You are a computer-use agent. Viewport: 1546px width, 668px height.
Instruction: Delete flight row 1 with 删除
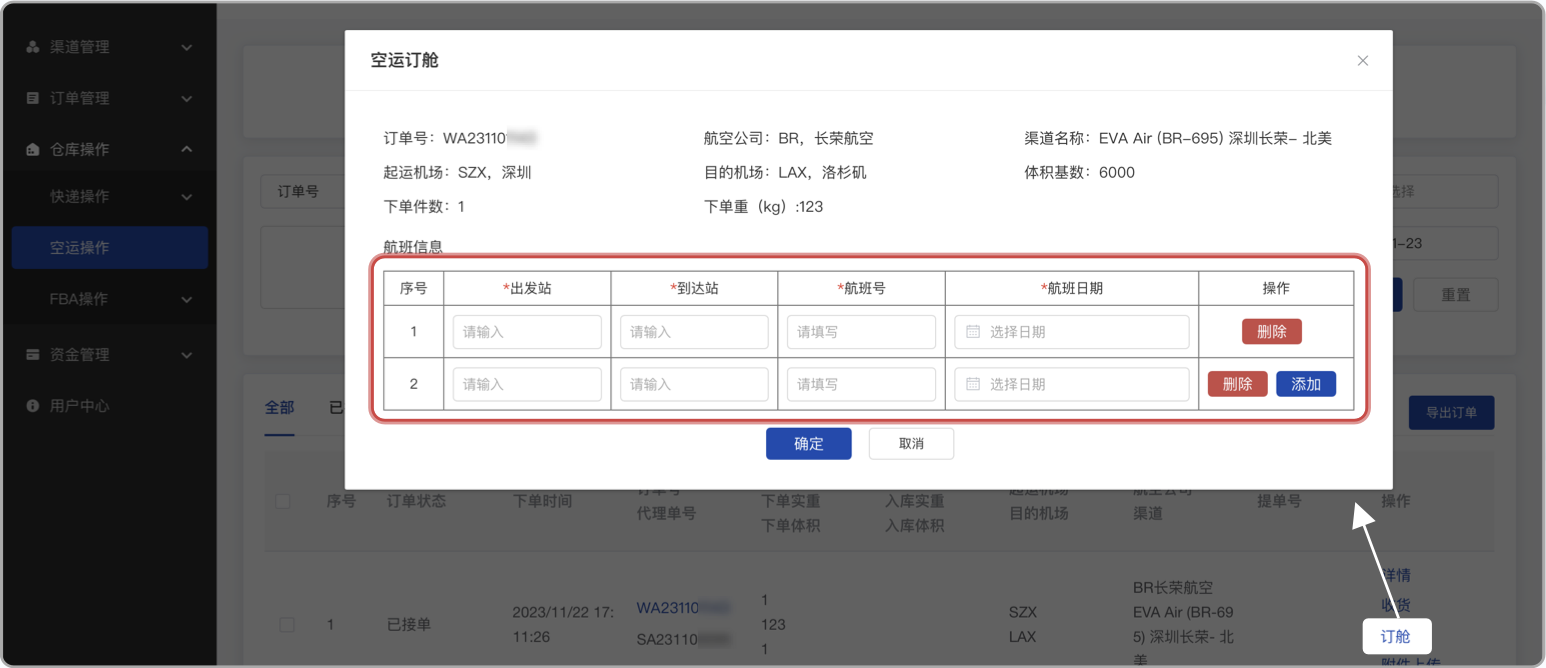(x=1271, y=332)
